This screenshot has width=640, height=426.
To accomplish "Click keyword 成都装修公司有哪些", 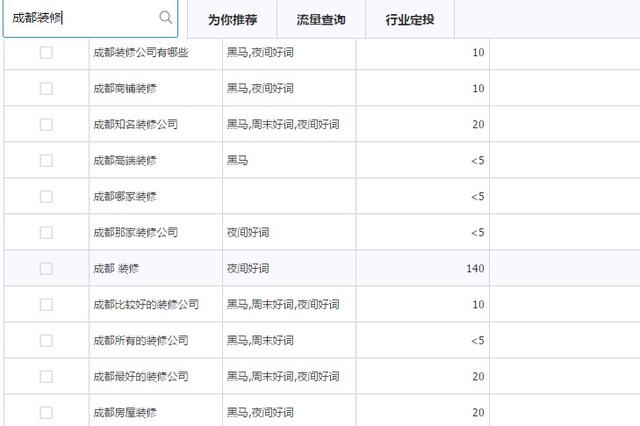I will point(141,53).
